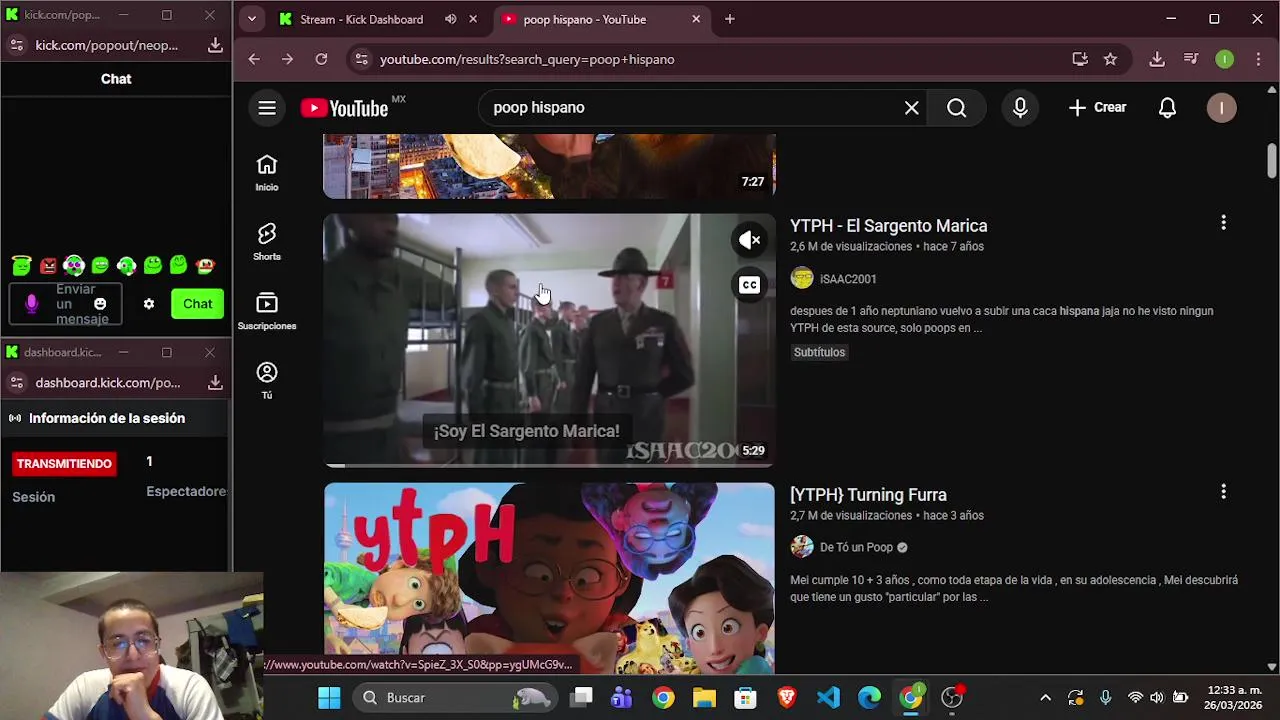Open Inicio in YouTube sidebar
Viewport: 1280px width, 720px height.
[x=267, y=173]
